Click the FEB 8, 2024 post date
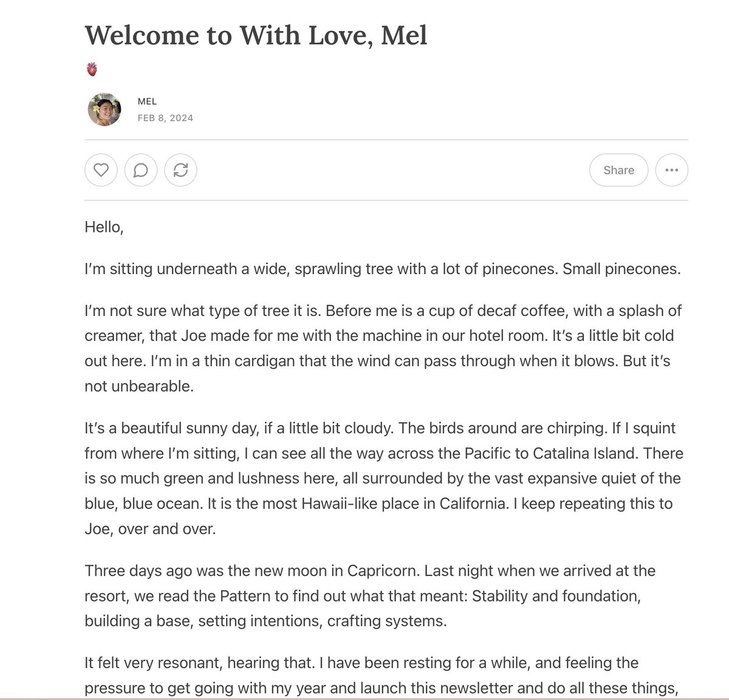This screenshot has height=700, width=729. tap(165, 118)
